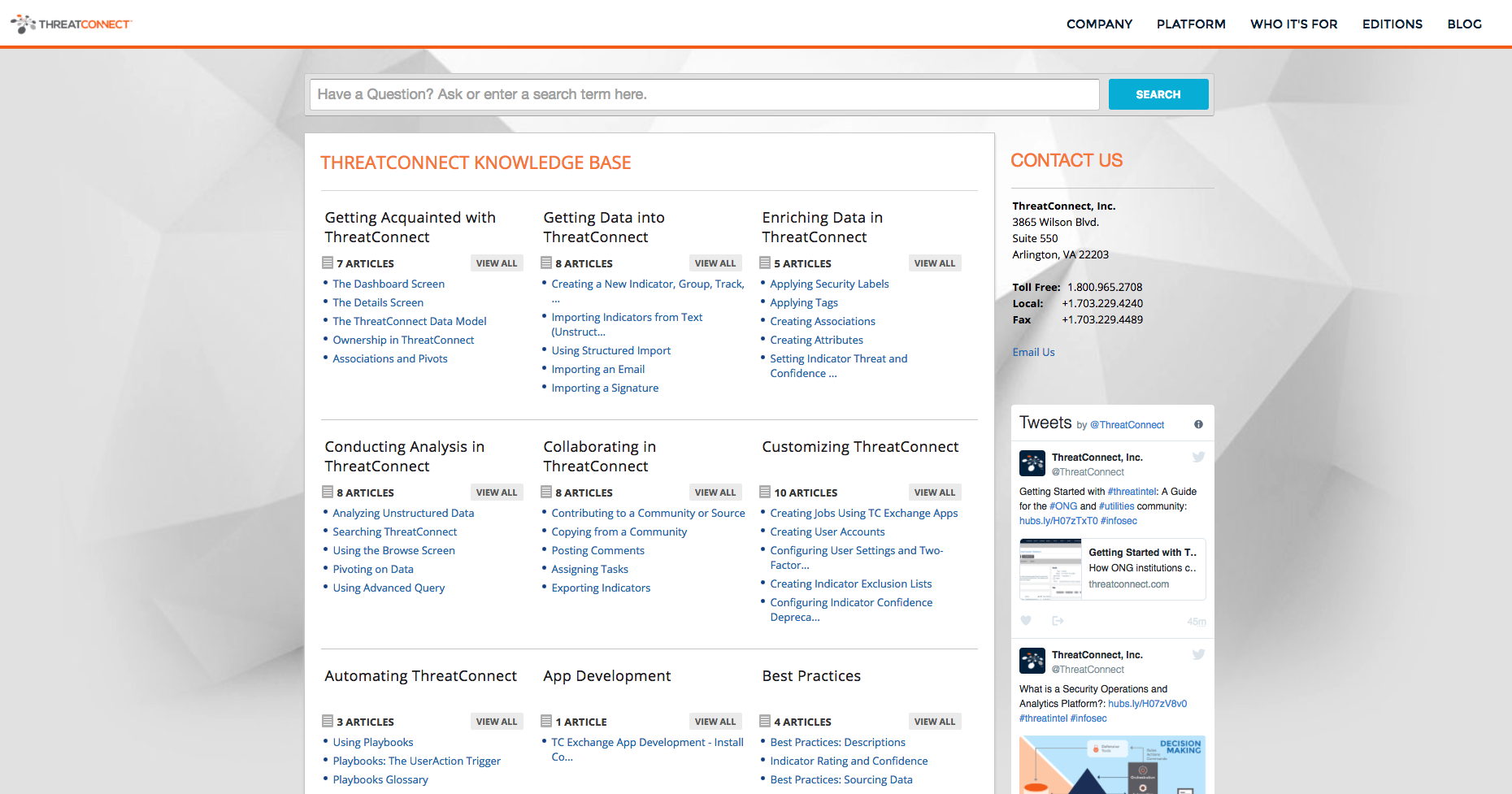Open the Platform menu
The height and width of the screenshot is (794, 1512).
1191,24
